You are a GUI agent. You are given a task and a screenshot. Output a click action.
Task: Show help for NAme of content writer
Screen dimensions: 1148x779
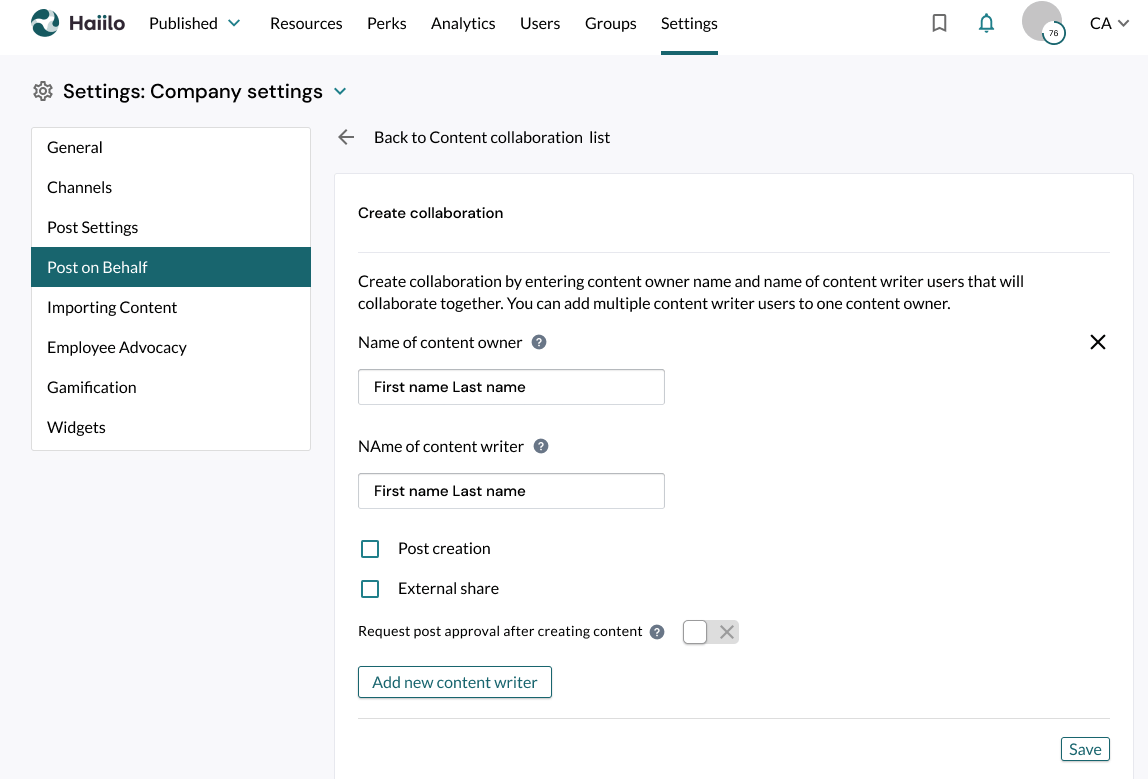click(x=541, y=447)
